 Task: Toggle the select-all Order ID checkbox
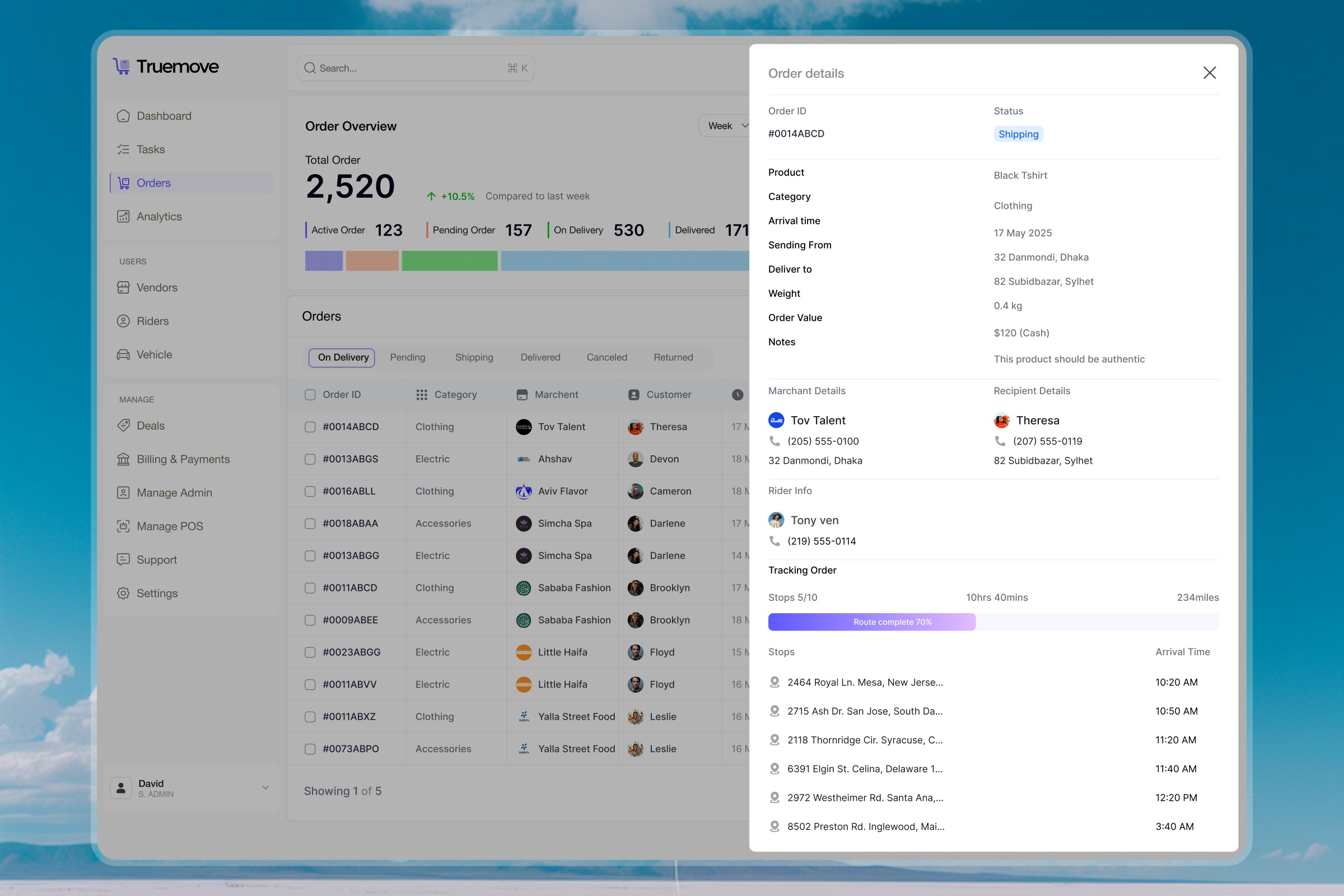[x=310, y=395]
